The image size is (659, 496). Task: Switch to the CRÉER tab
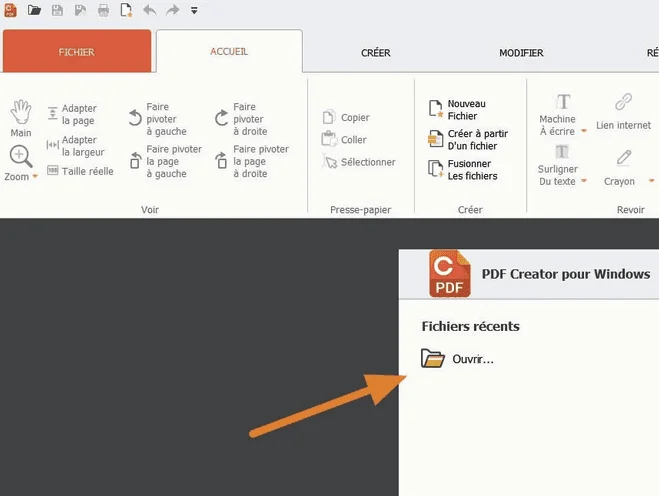[x=376, y=53]
